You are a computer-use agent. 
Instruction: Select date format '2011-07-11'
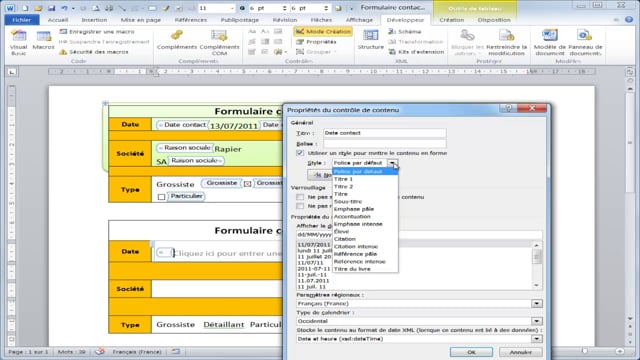click(x=314, y=269)
